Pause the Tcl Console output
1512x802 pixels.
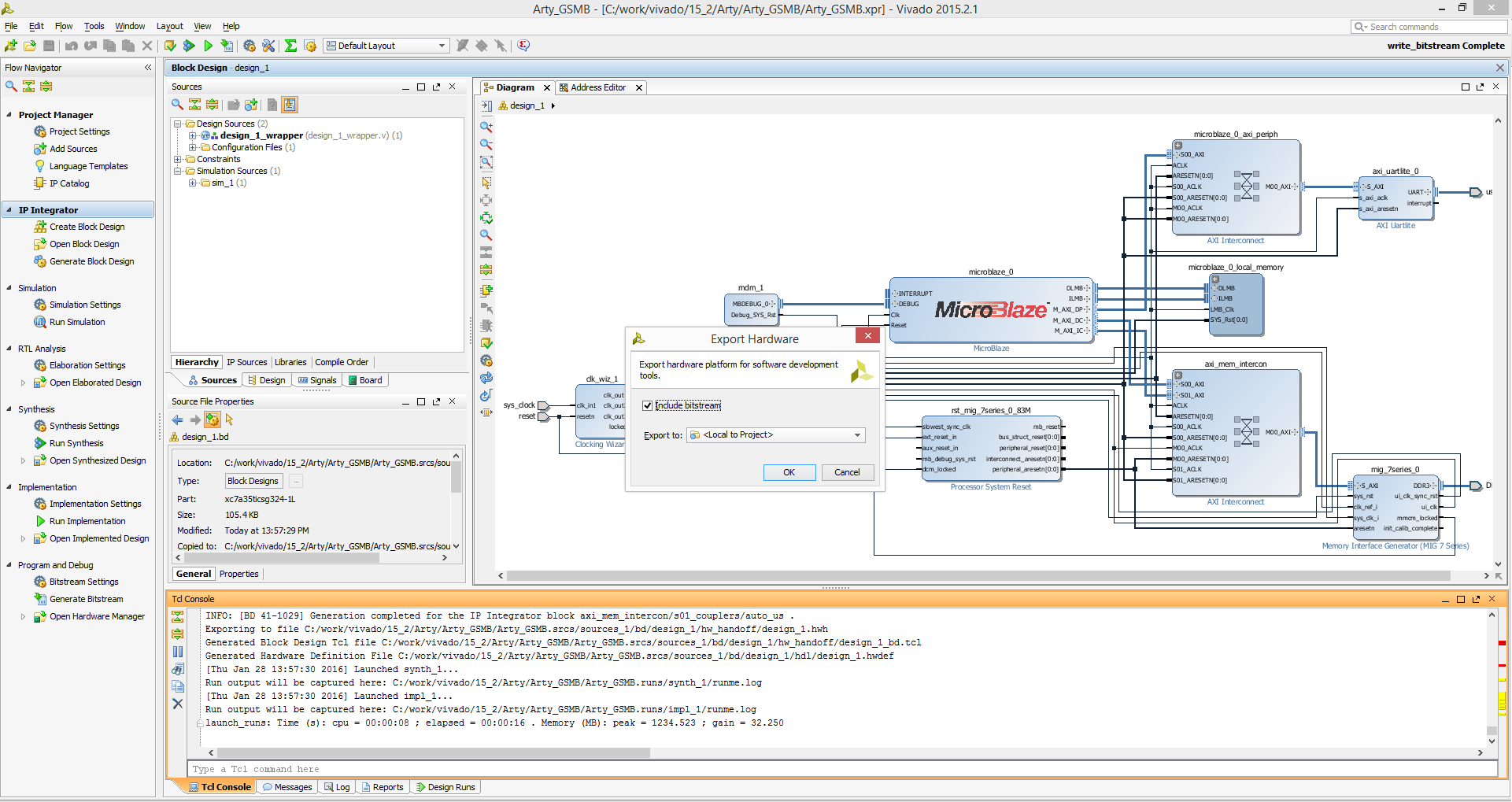click(178, 652)
